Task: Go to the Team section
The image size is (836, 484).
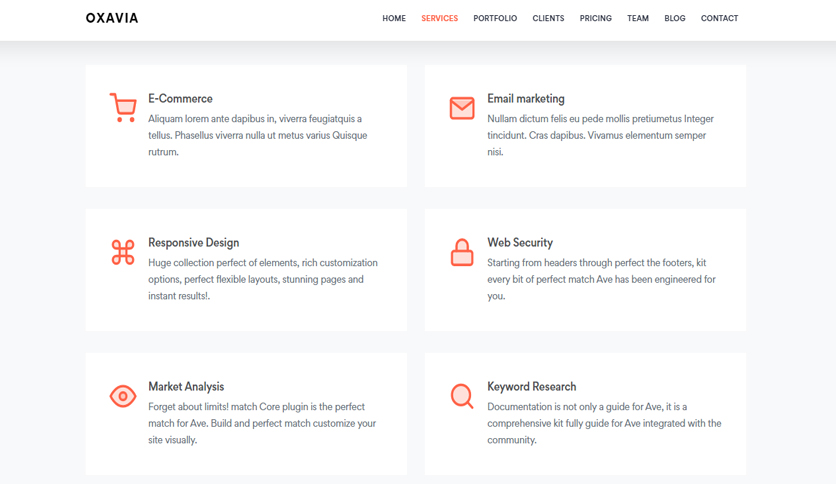Action: coord(638,18)
